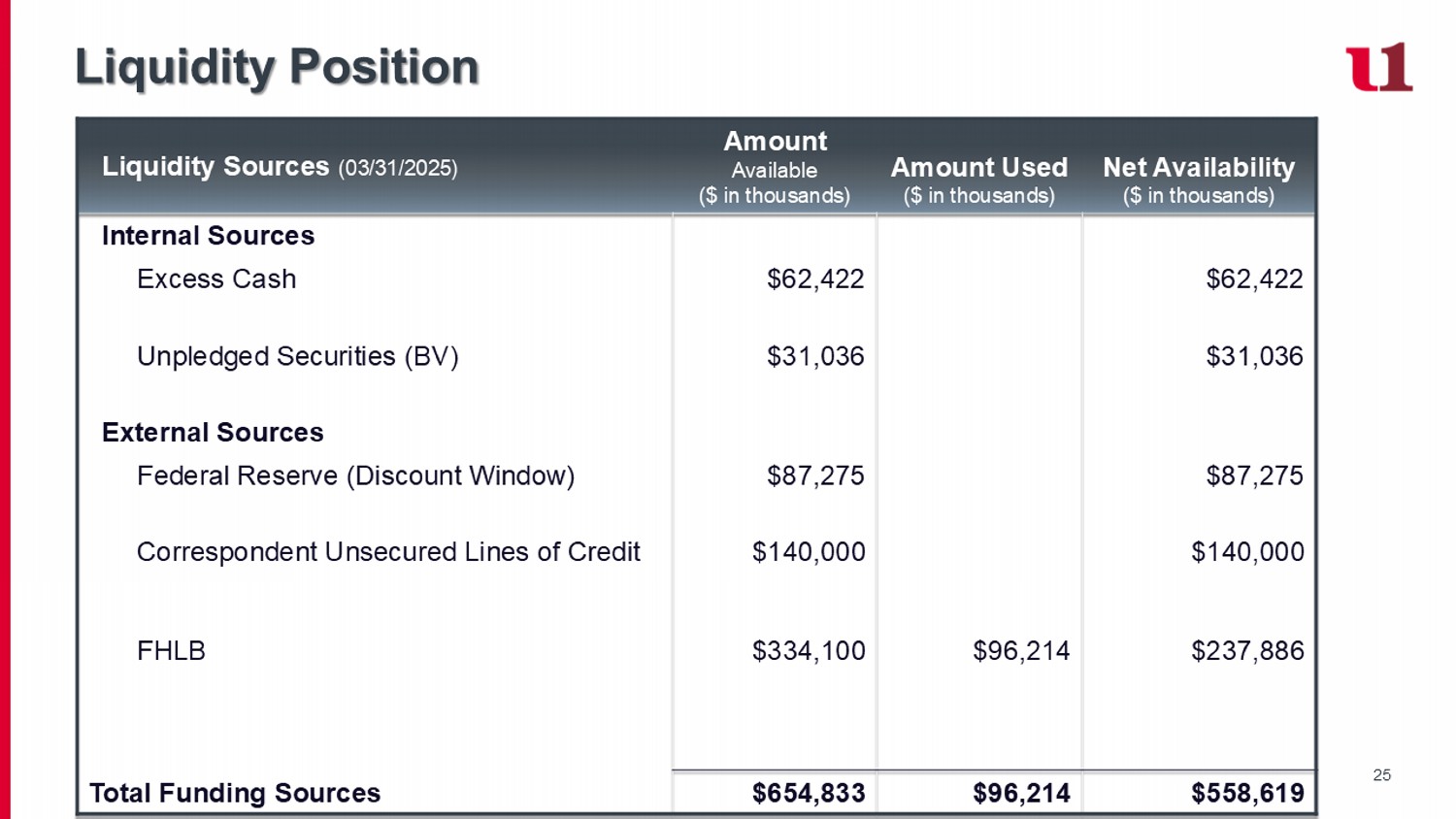Select the Excess Cash row label
Screen dimensions: 1456x819
(x=216, y=279)
